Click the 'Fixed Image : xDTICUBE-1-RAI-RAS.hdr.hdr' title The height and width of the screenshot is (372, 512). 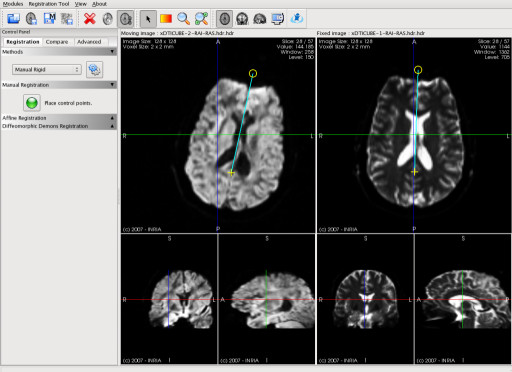click(x=371, y=33)
